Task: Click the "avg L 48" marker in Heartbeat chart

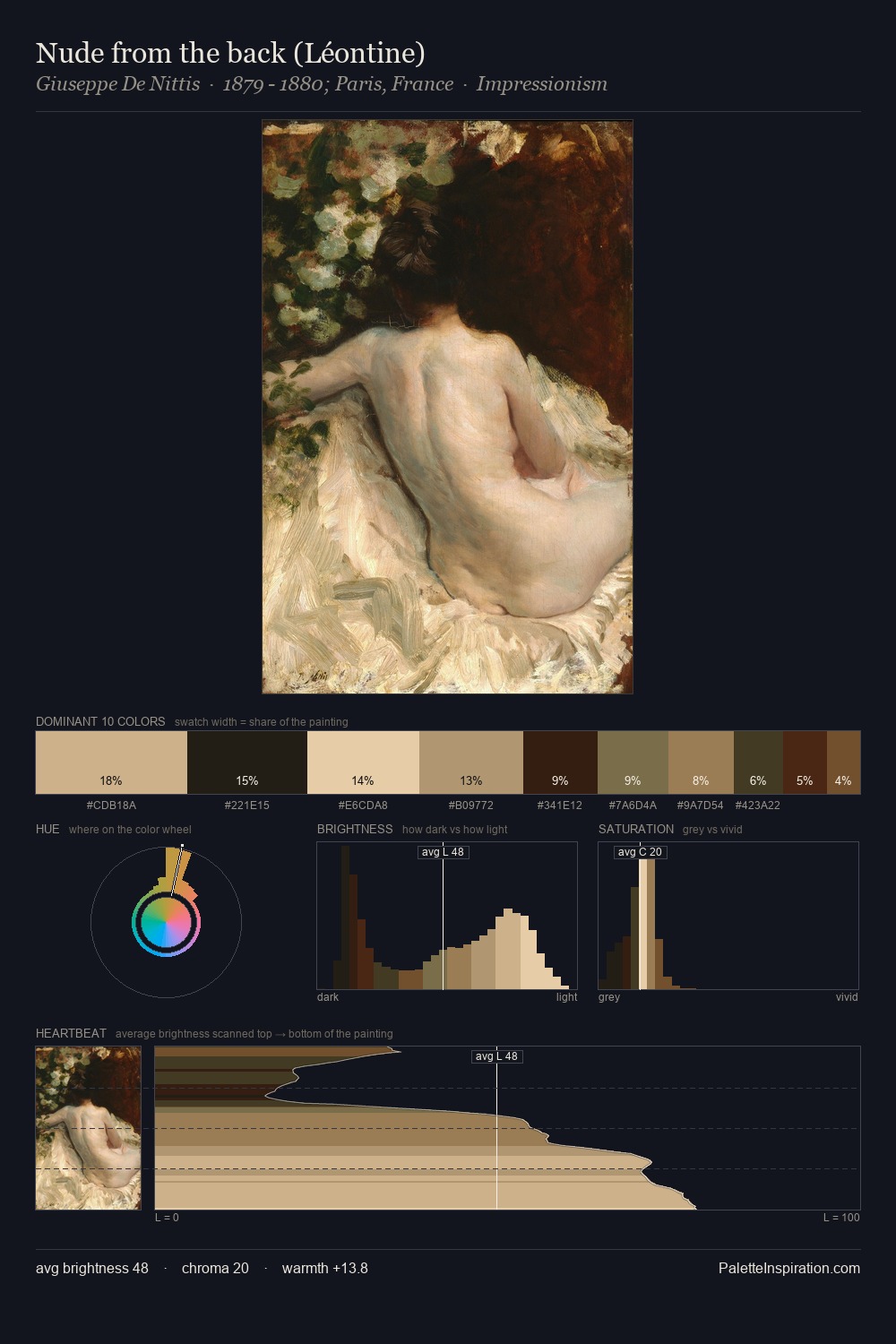Action: [497, 1056]
